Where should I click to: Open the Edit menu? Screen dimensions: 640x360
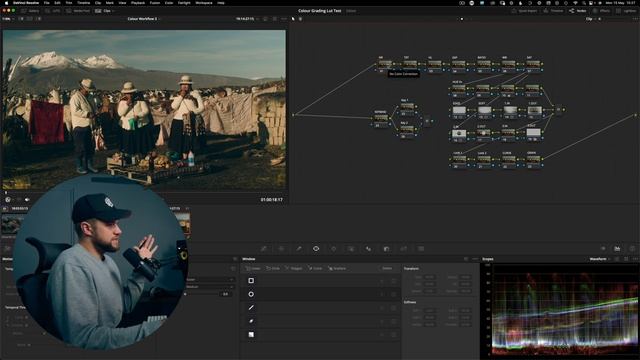[x=58, y=3]
